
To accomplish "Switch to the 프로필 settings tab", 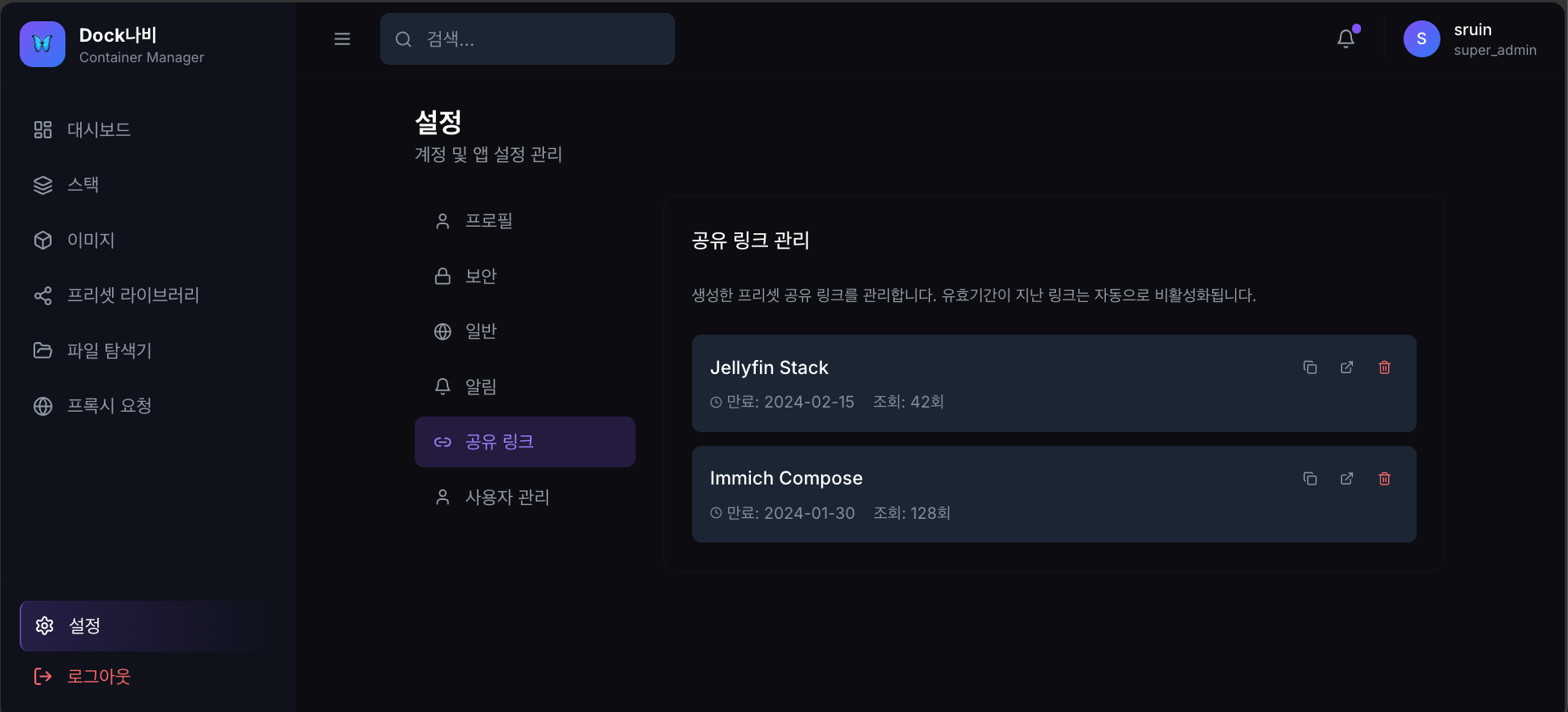I will pos(488,220).
